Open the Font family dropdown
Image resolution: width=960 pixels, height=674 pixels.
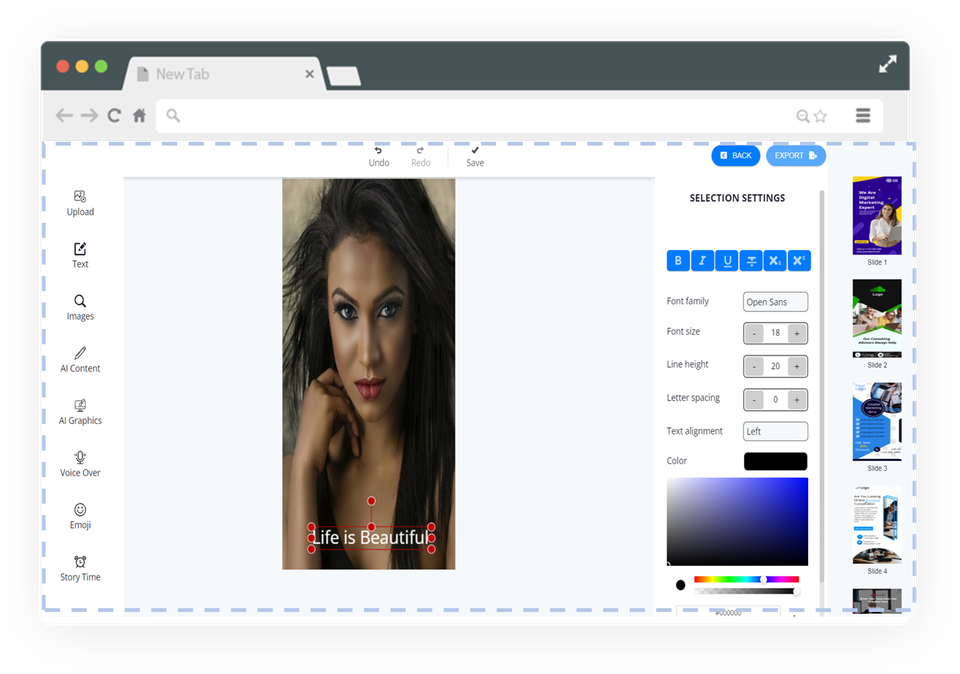pyautogui.click(x=775, y=302)
